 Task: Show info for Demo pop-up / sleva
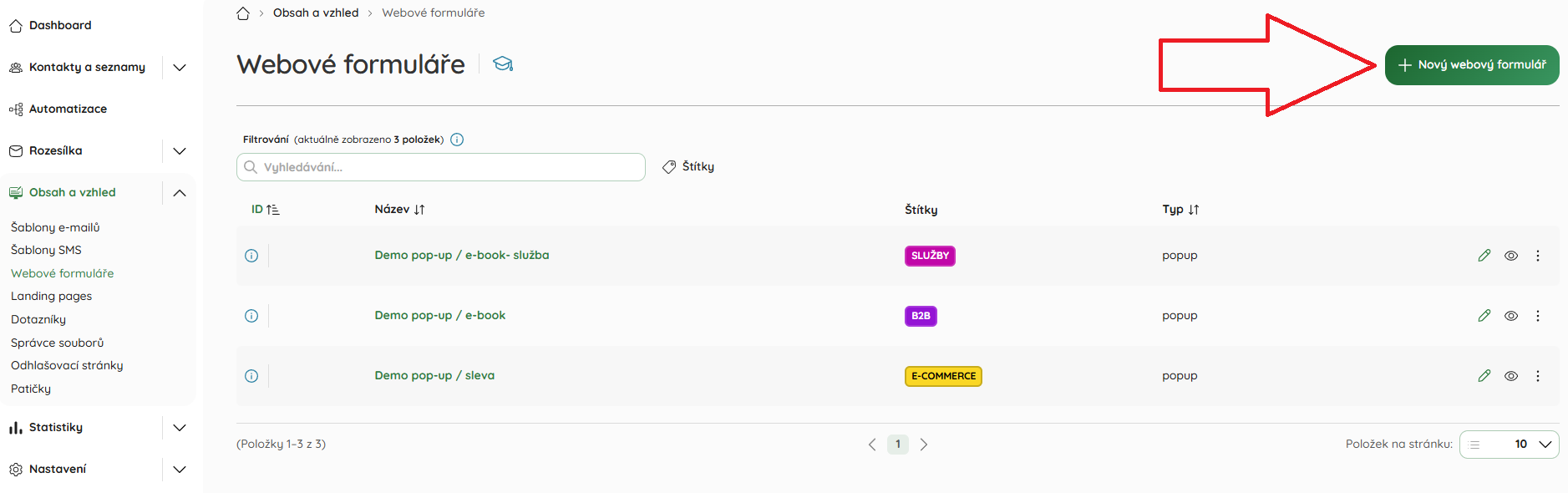point(251,376)
